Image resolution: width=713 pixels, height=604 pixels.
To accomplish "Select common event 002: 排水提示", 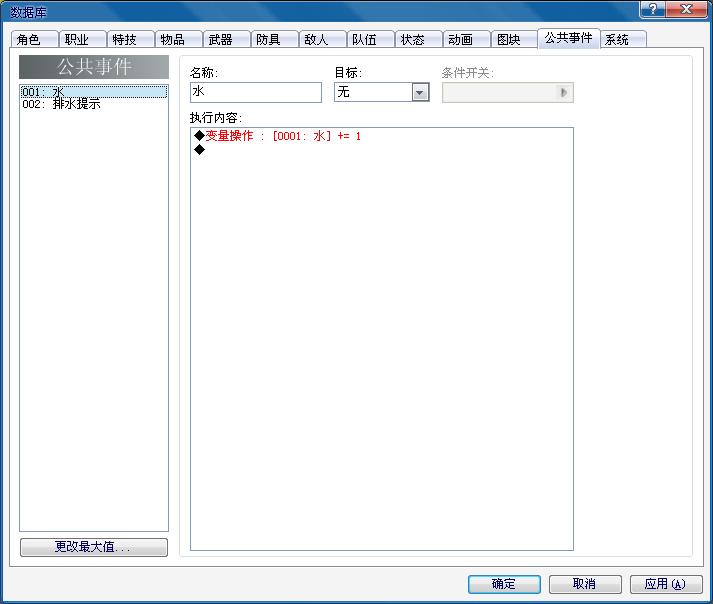I will [x=94, y=104].
